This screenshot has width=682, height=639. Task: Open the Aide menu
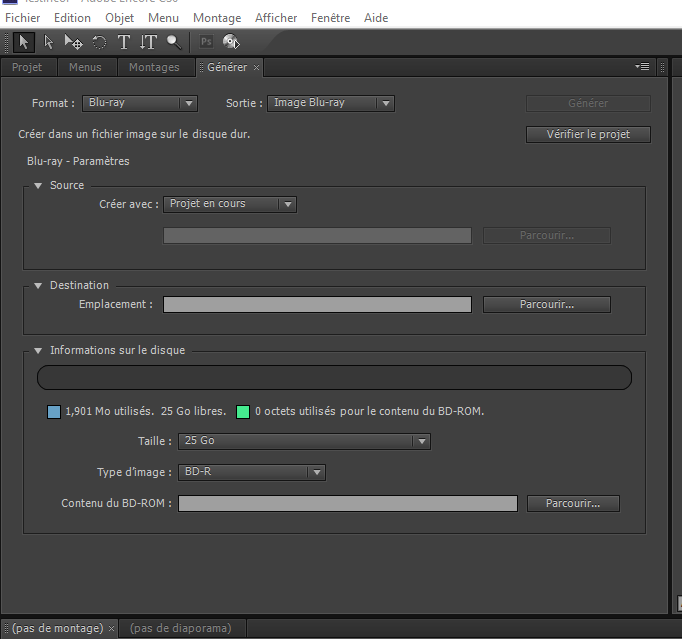376,18
